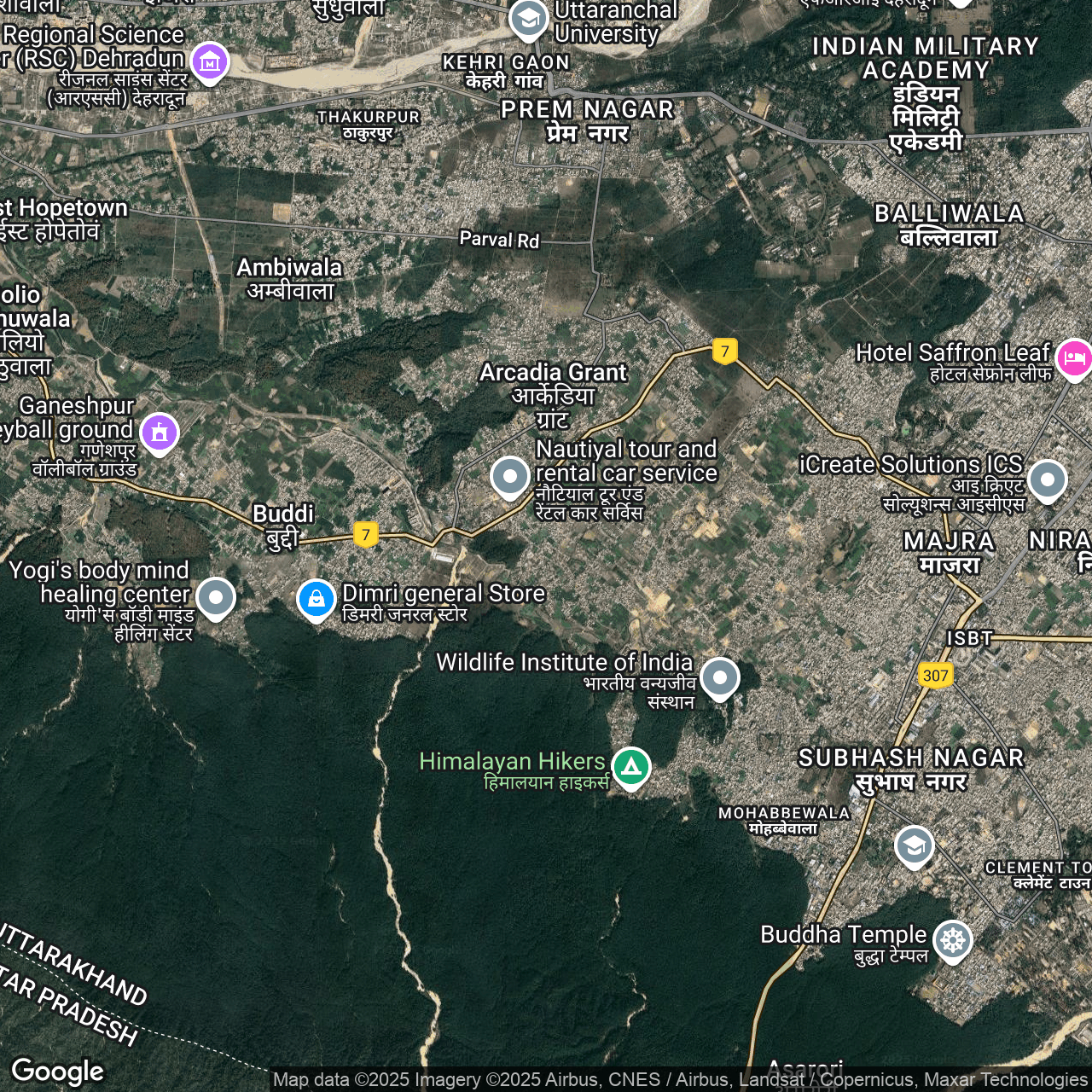The height and width of the screenshot is (1092, 1092).
Task: Click the route 307 highway shield
Action: click(935, 676)
